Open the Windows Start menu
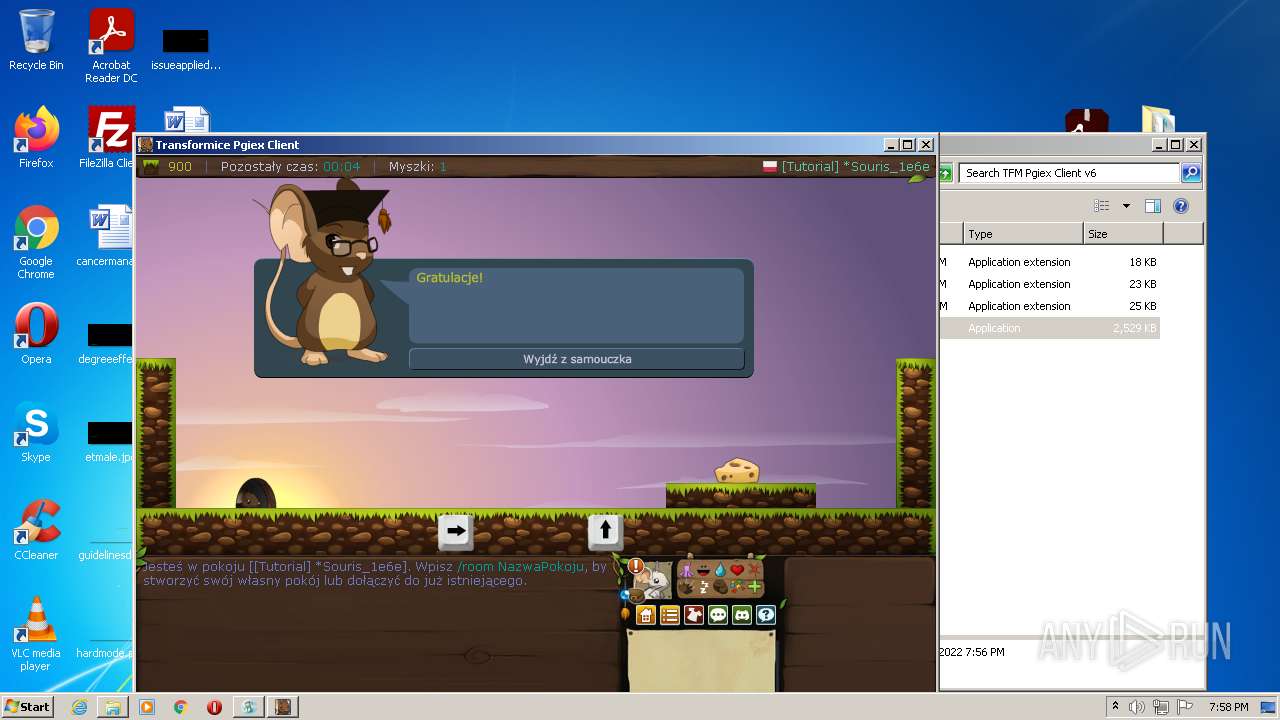1280x720 pixels. point(28,706)
